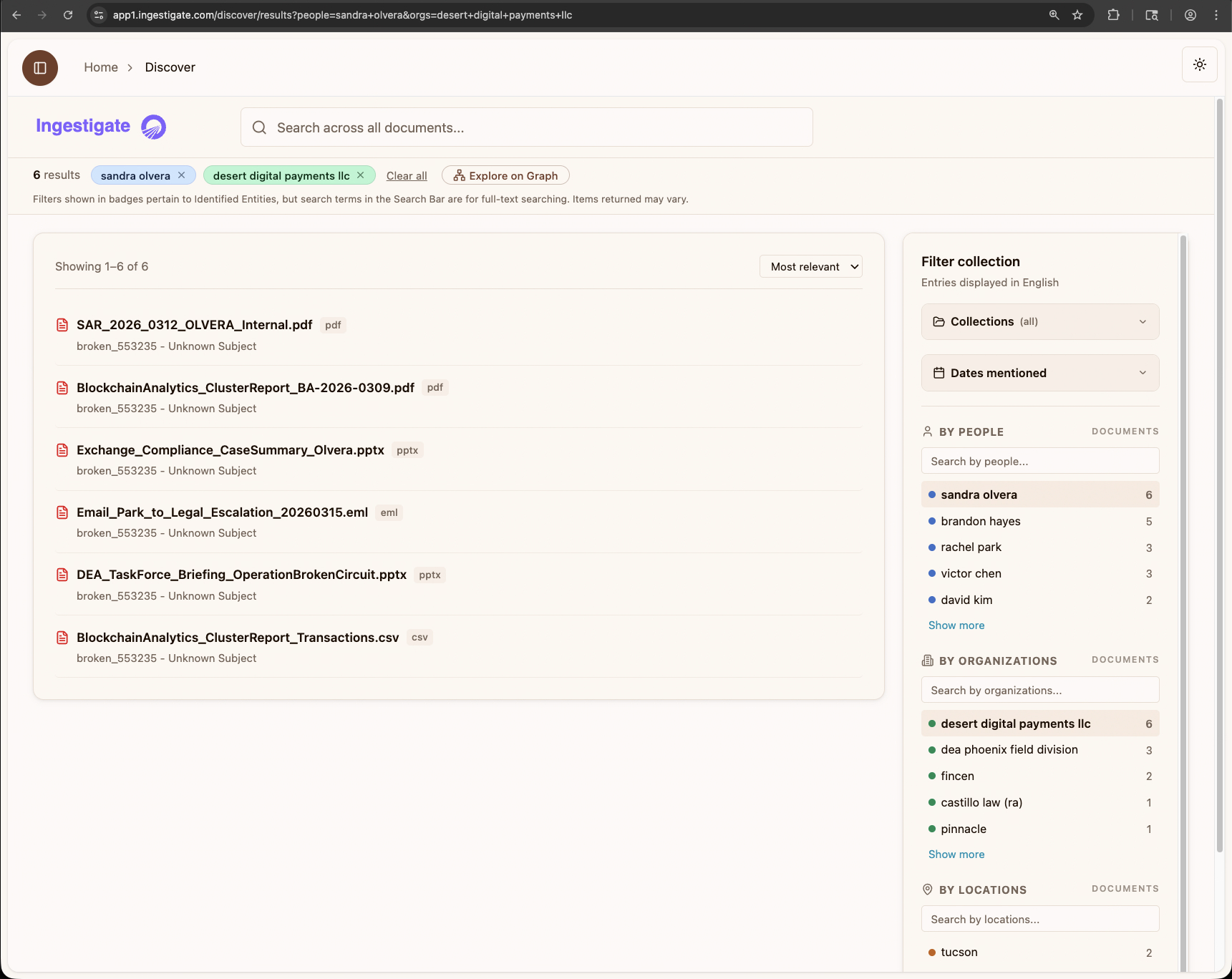Click the Dates mentioned calendar icon
1232x979 pixels.
pyautogui.click(x=938, y=373)
